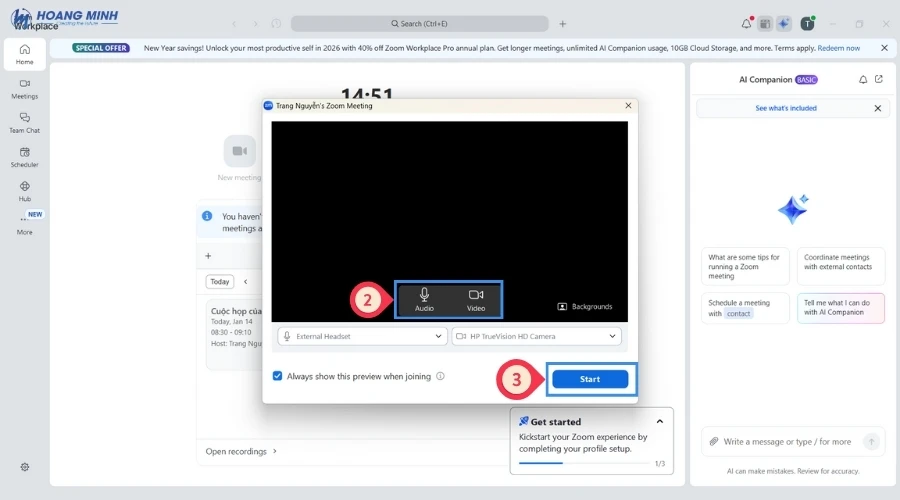Click the AI Companion sparkle icon in top bar
This screenshot has height=500, width=900.
click(x=784, y=23)
